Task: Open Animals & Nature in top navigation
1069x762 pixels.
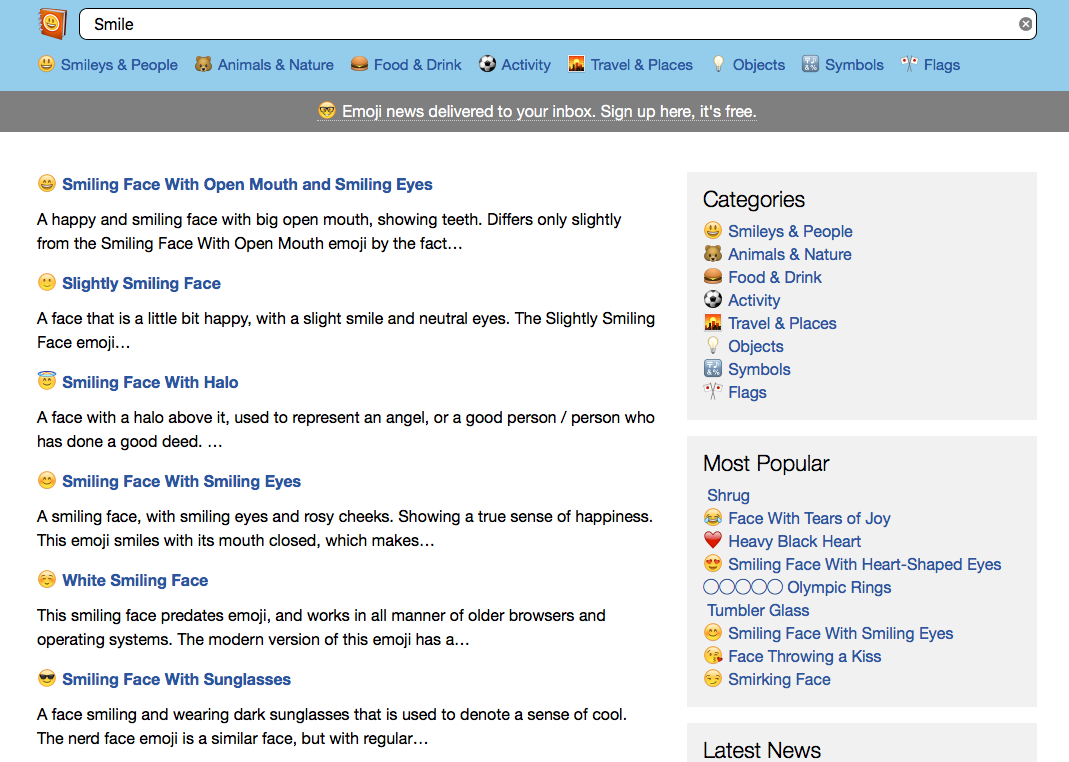Action: [x=275, y=65]
